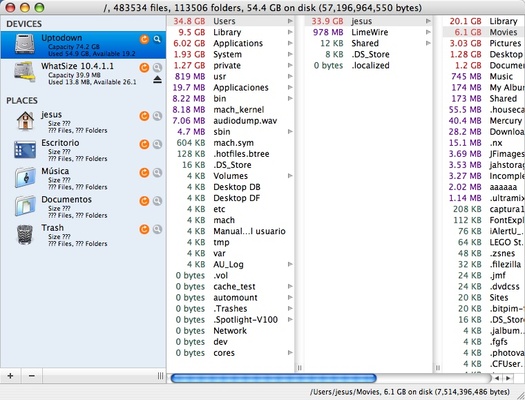
Task: Click the scrollbar right arrow
Action: (x=508, y=378)
